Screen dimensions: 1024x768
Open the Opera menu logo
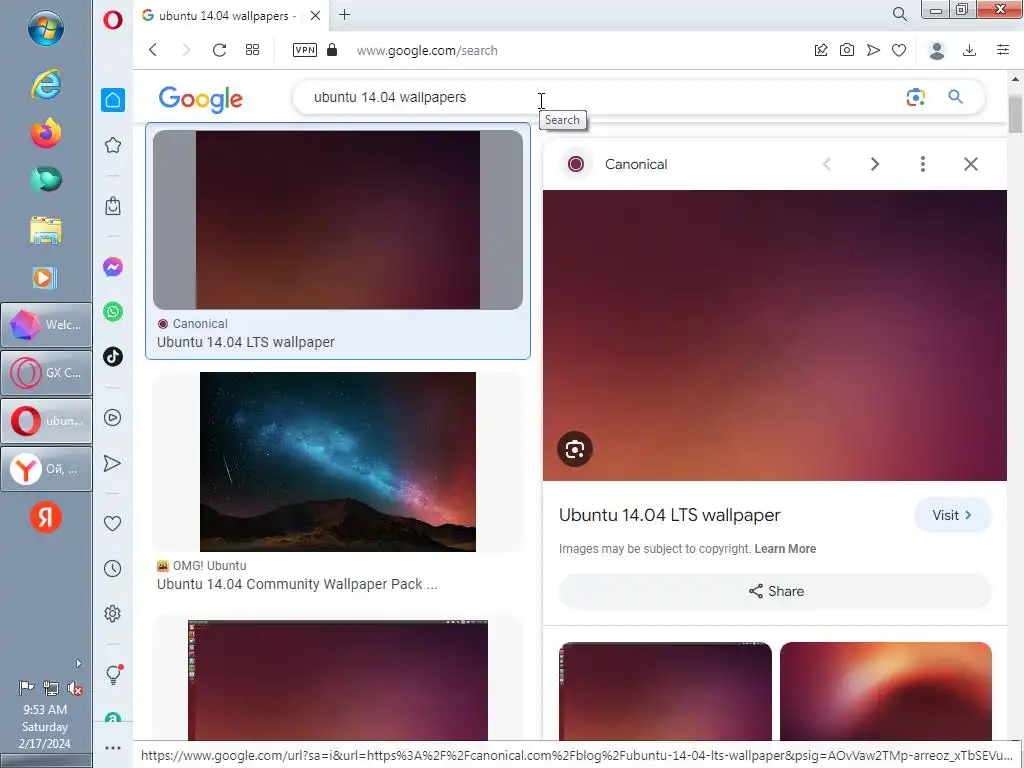click(x=112, y=20)
